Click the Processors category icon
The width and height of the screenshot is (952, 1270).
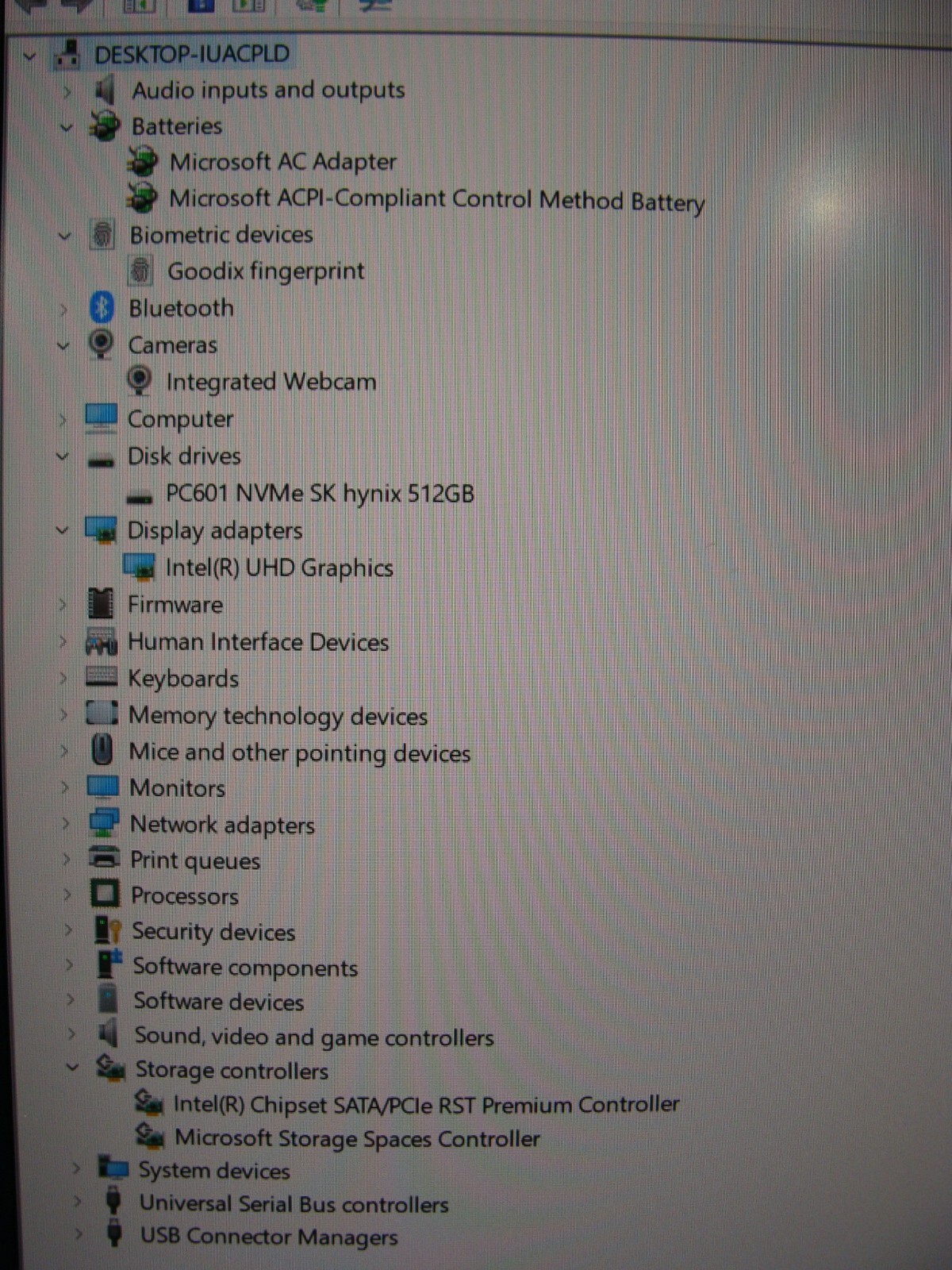[x=105, y=895]
